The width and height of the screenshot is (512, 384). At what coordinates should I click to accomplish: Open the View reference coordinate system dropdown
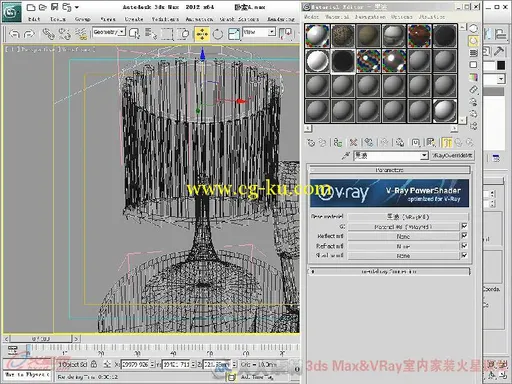pyautogui.click(x=272, y=32)
